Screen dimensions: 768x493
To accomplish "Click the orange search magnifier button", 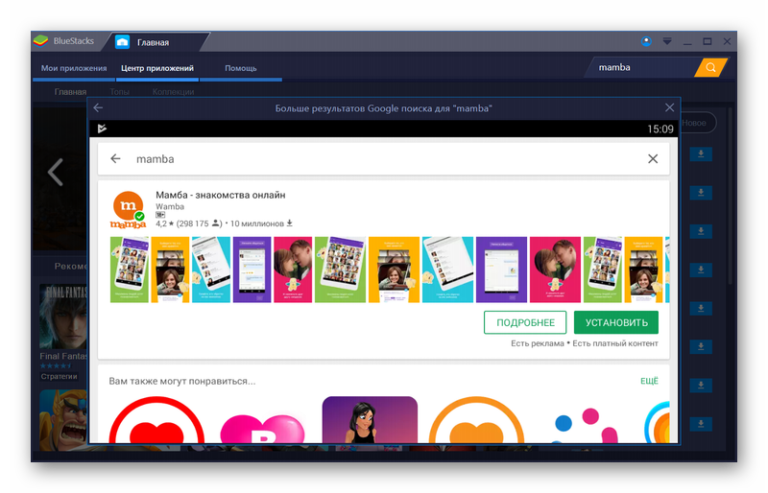I will coord(710,68).
